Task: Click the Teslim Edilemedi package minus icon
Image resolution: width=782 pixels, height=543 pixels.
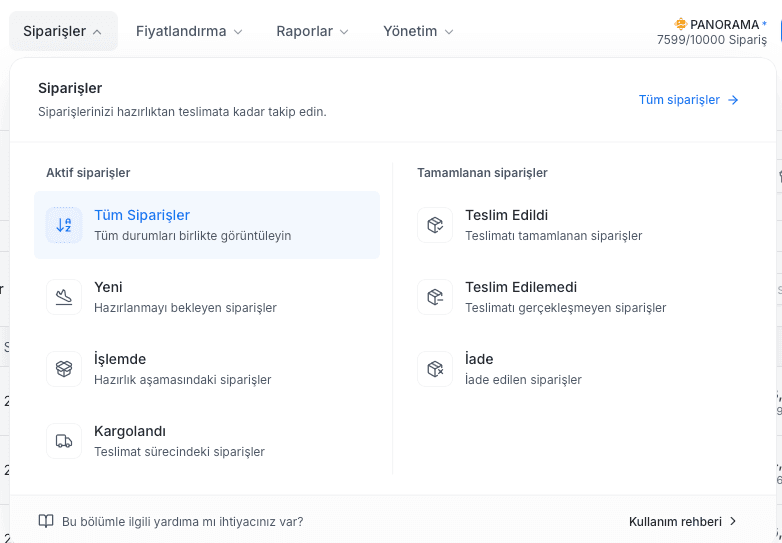Action: (x=435, y=297)
